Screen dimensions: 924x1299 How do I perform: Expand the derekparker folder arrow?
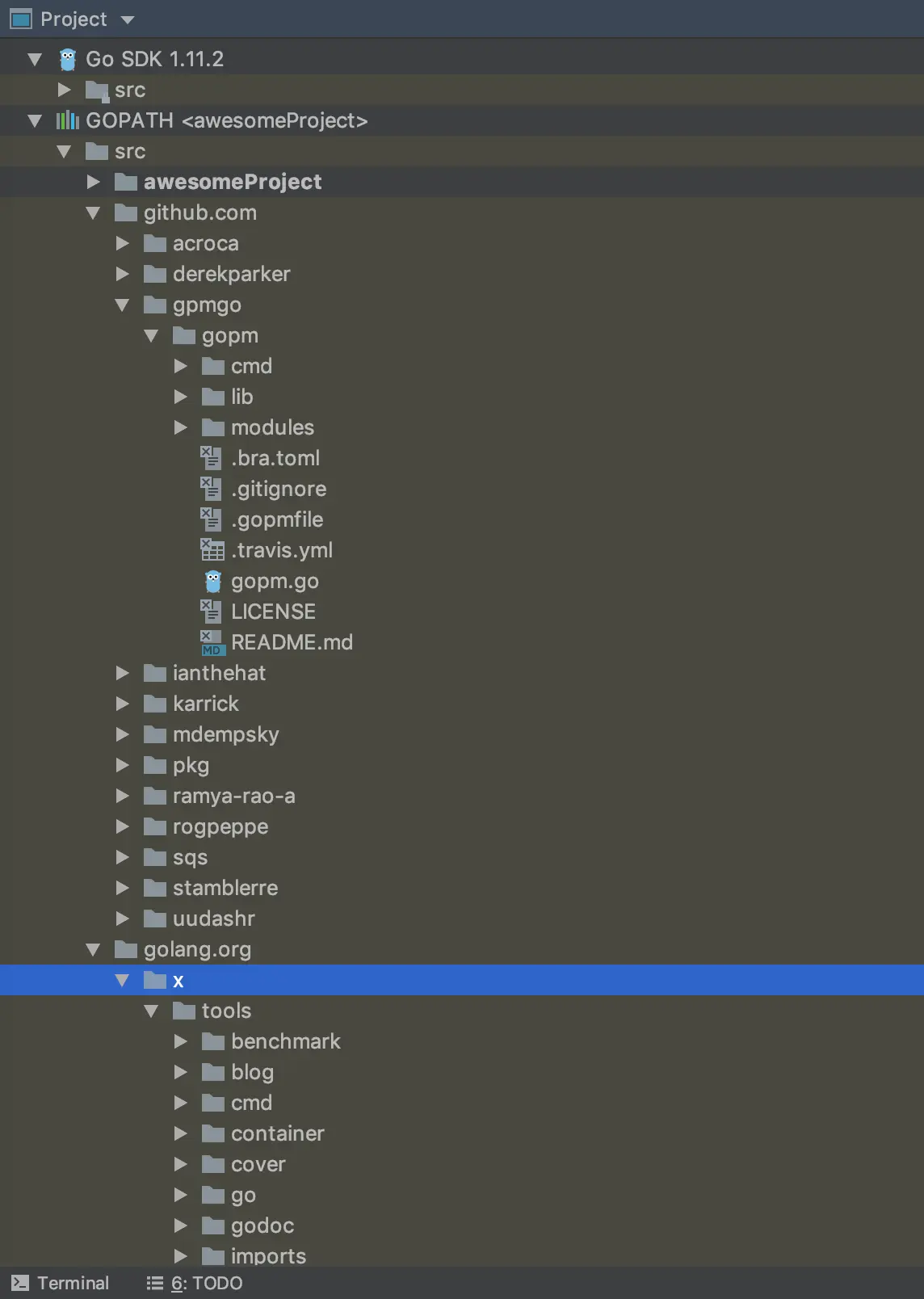pyautogui.click(x=123, y=274)
